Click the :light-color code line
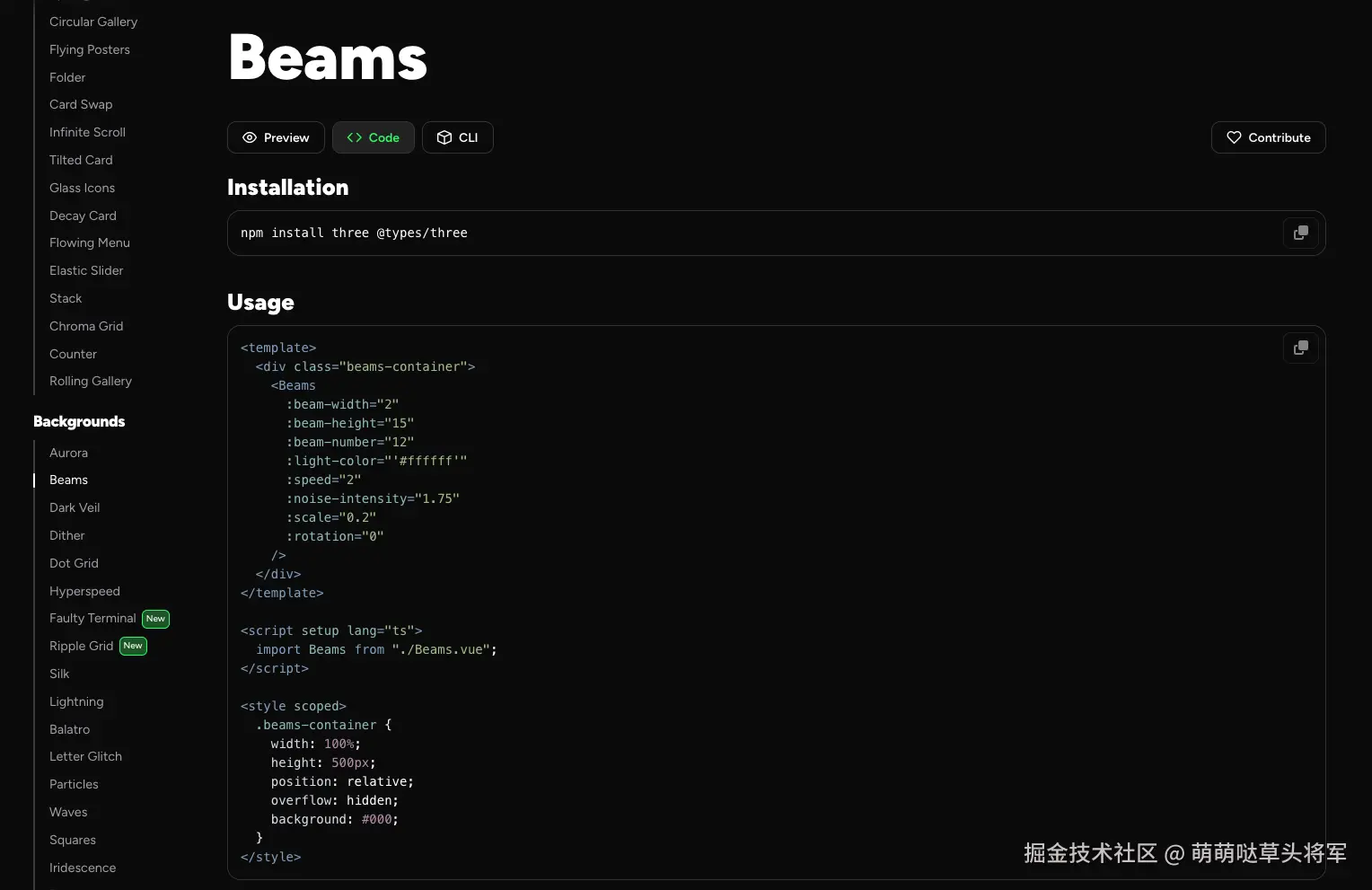Screen dimensions: 1372x890 pyautogui.click(x=376, y=461)
